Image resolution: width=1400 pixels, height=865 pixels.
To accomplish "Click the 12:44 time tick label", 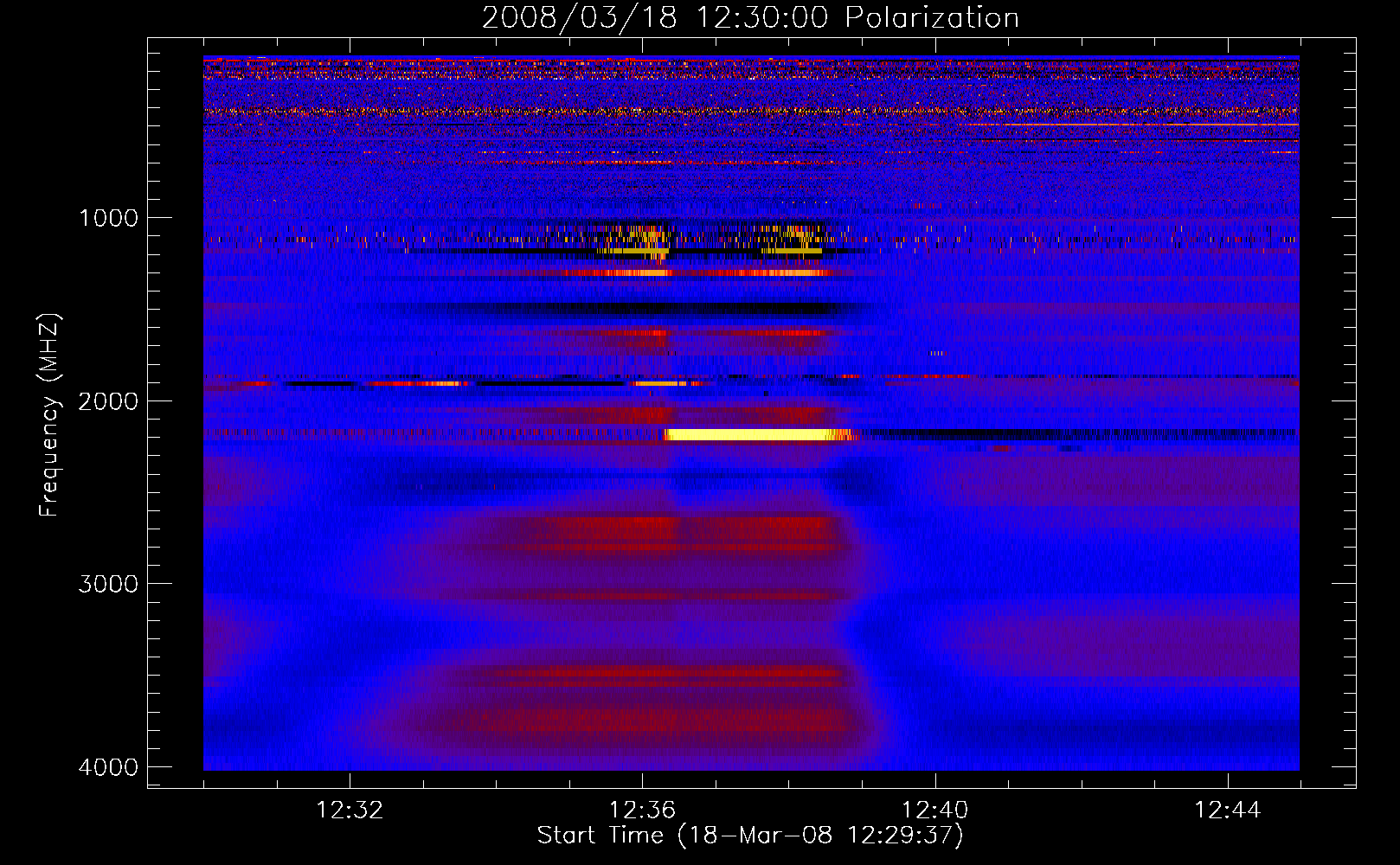I will pos(1228,811).
